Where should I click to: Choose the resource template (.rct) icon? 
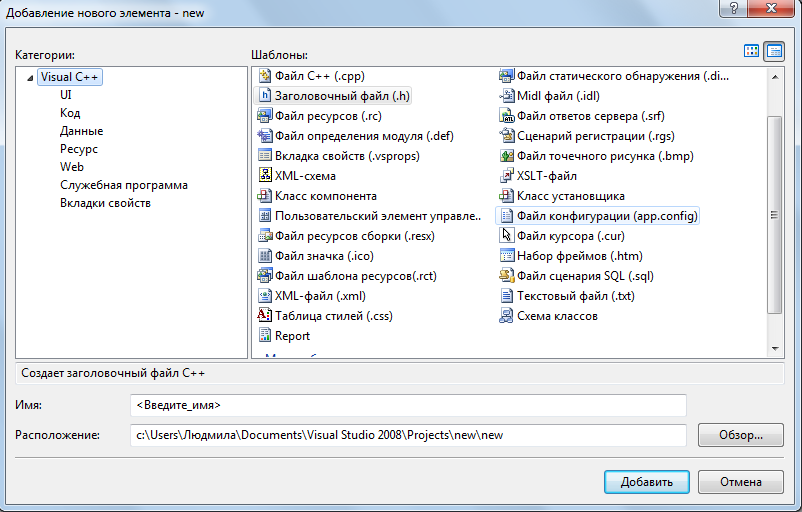click(264, 276)
